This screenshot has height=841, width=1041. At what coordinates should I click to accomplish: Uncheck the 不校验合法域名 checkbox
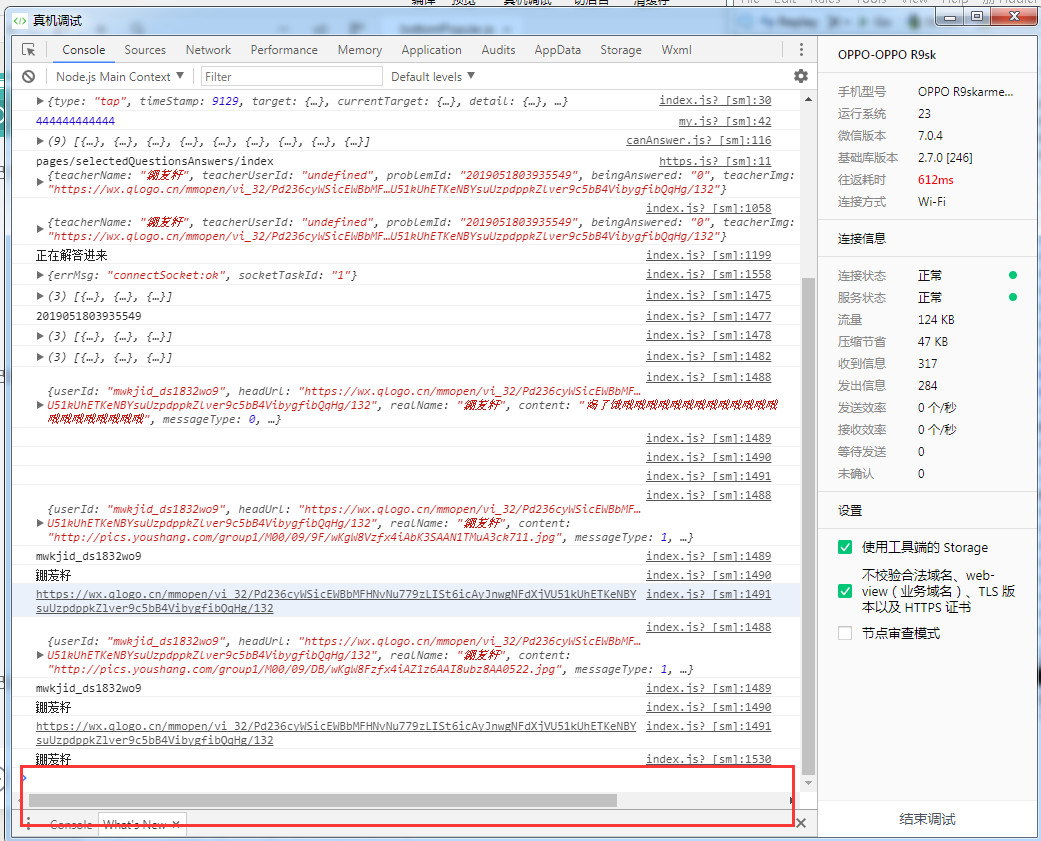pos(845,591)
